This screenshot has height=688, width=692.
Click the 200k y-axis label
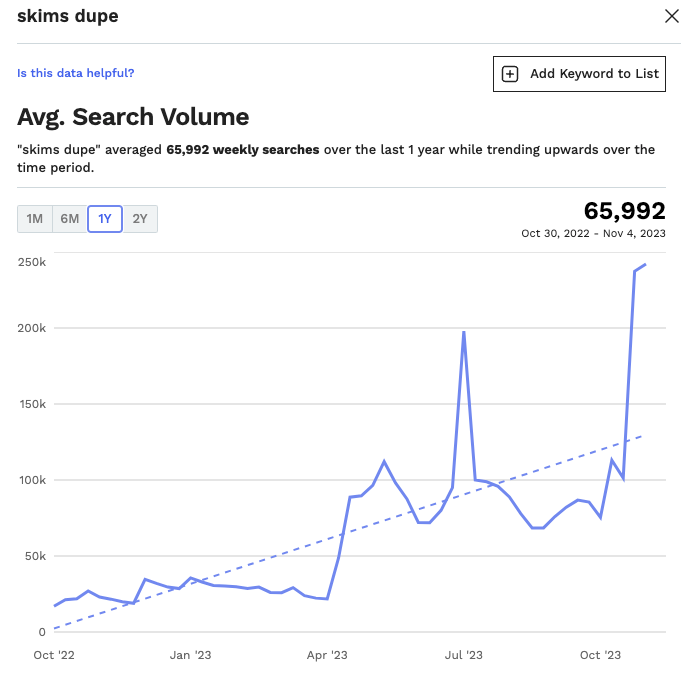[32, 328]
